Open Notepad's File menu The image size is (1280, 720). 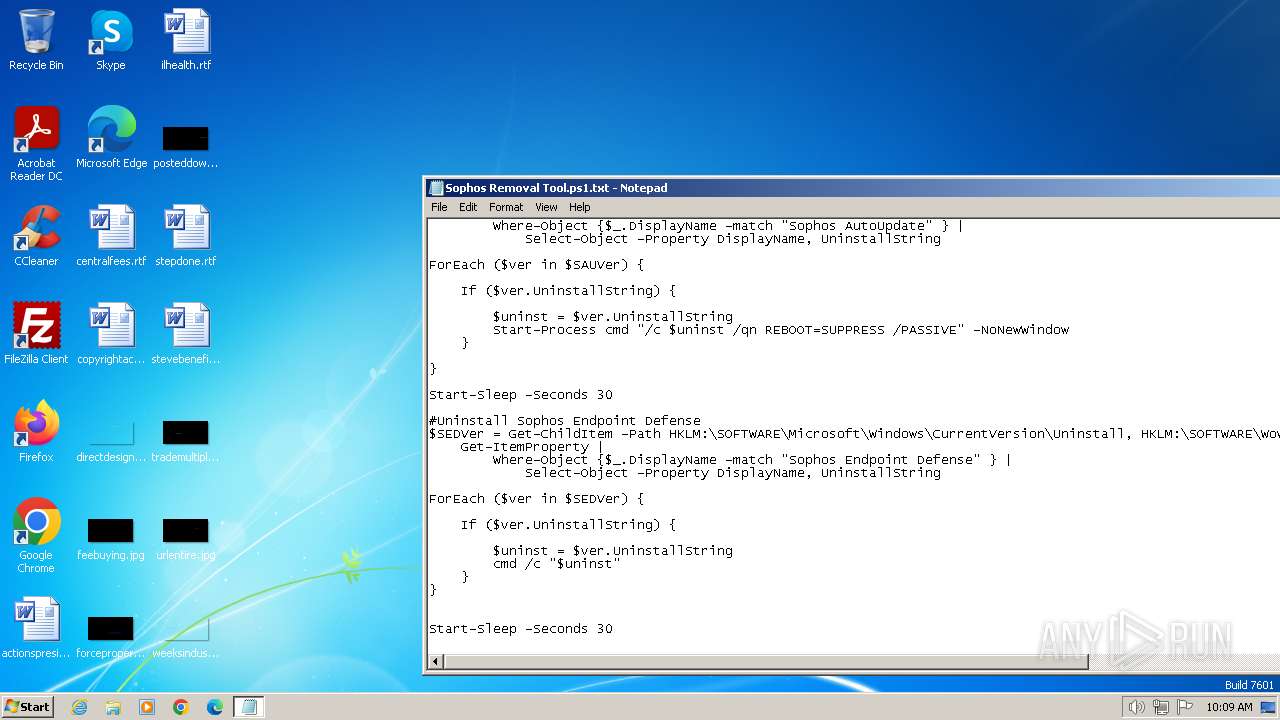point(439,207)
